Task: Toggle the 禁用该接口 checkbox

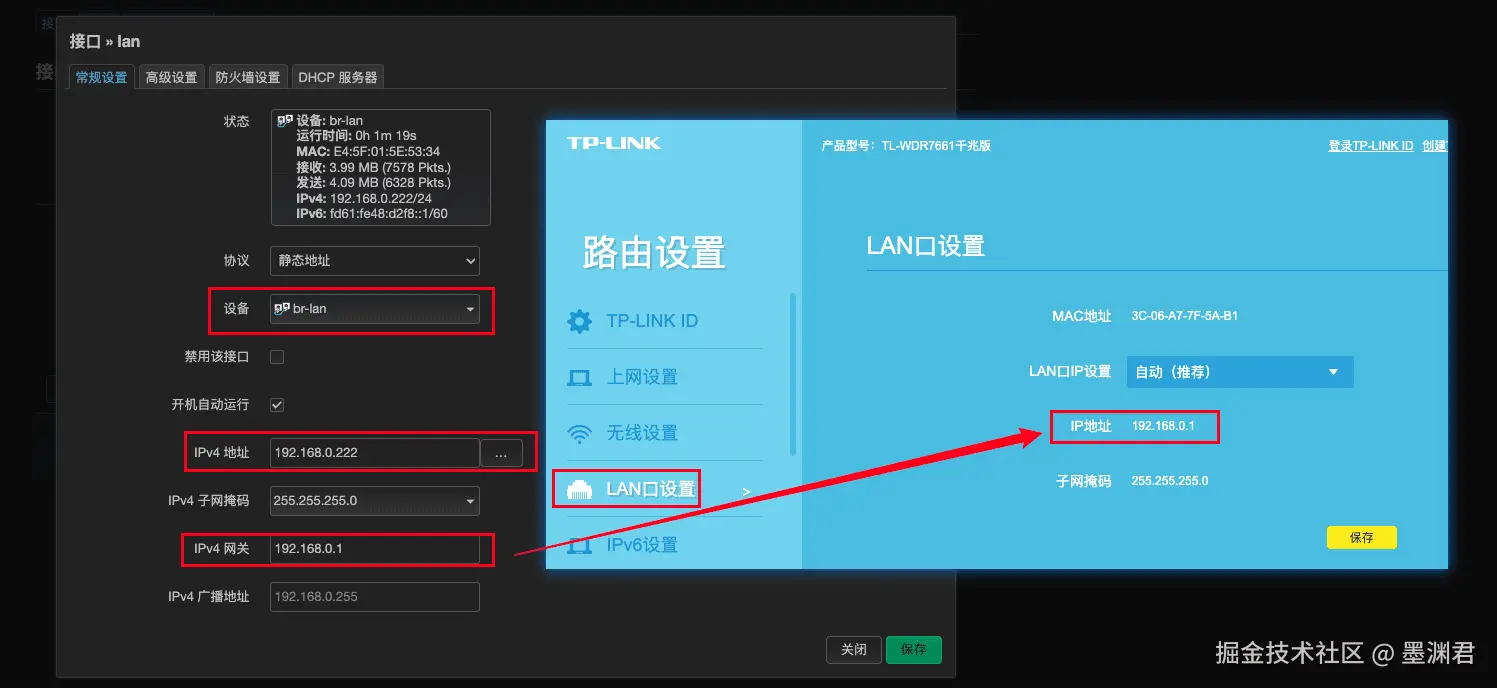Action: coord(278,357)
